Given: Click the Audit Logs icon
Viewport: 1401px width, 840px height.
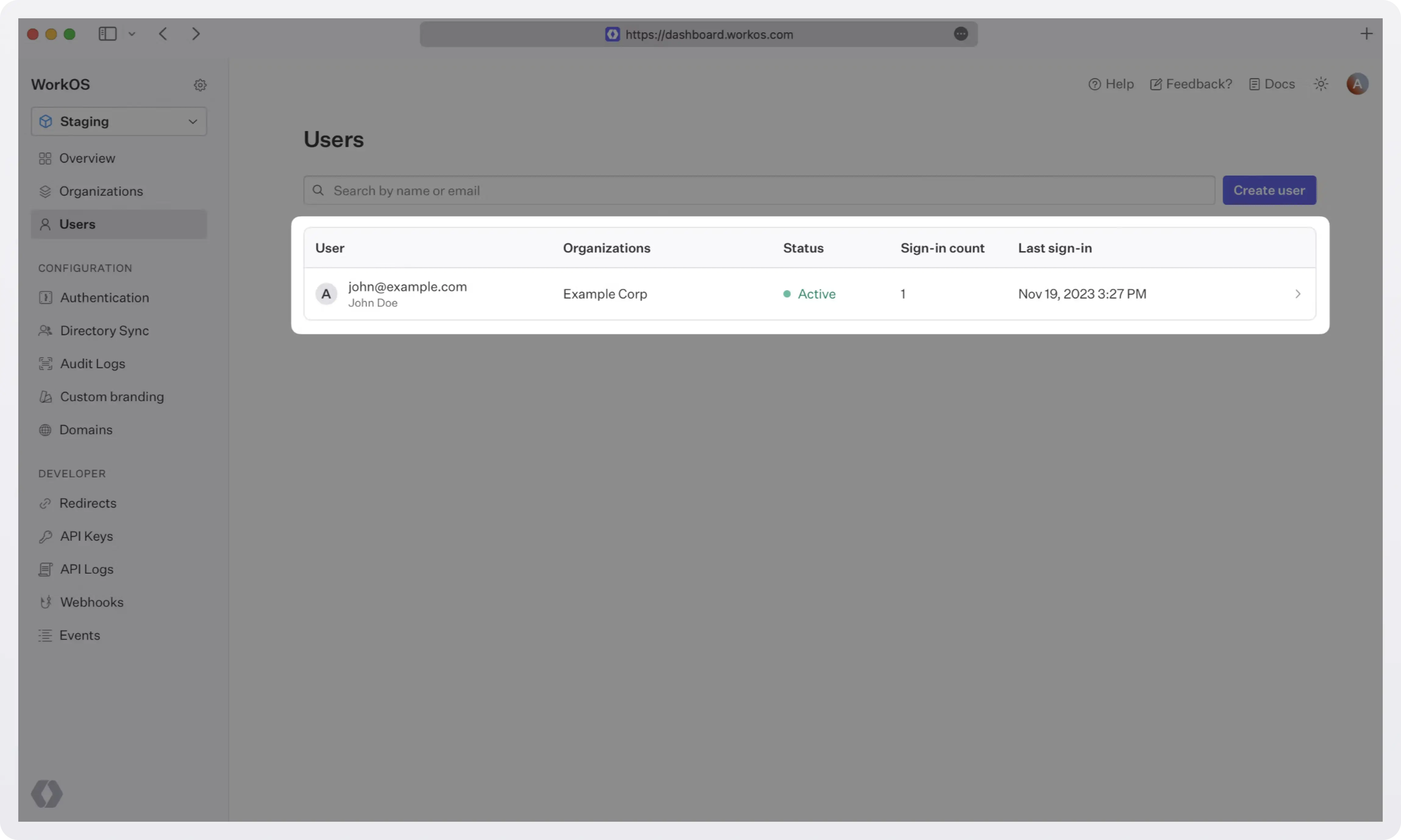Looking at the screenshot, I should tap(46, 363).
